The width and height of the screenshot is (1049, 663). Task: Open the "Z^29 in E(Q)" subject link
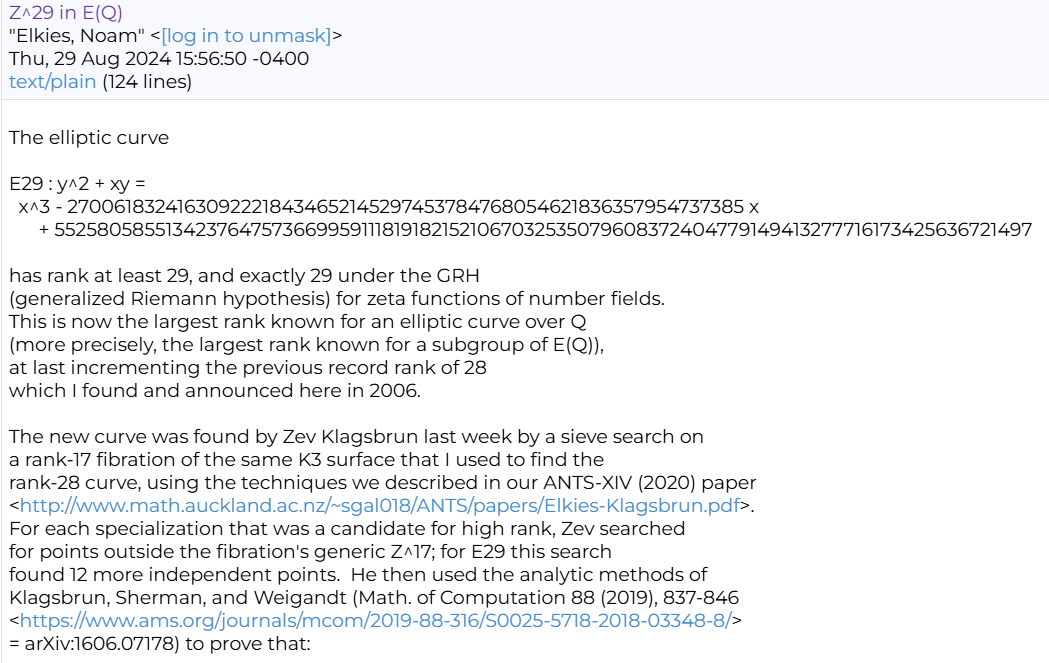tap(66, 13)
